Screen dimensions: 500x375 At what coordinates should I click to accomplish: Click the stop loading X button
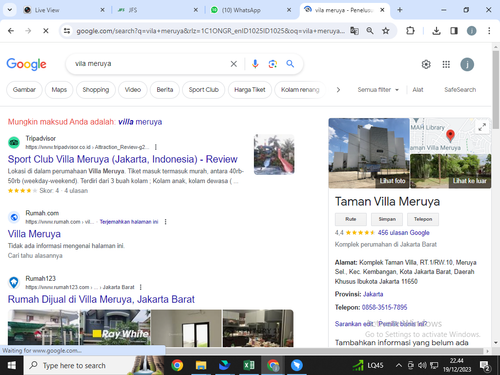(x=46, y=31)
